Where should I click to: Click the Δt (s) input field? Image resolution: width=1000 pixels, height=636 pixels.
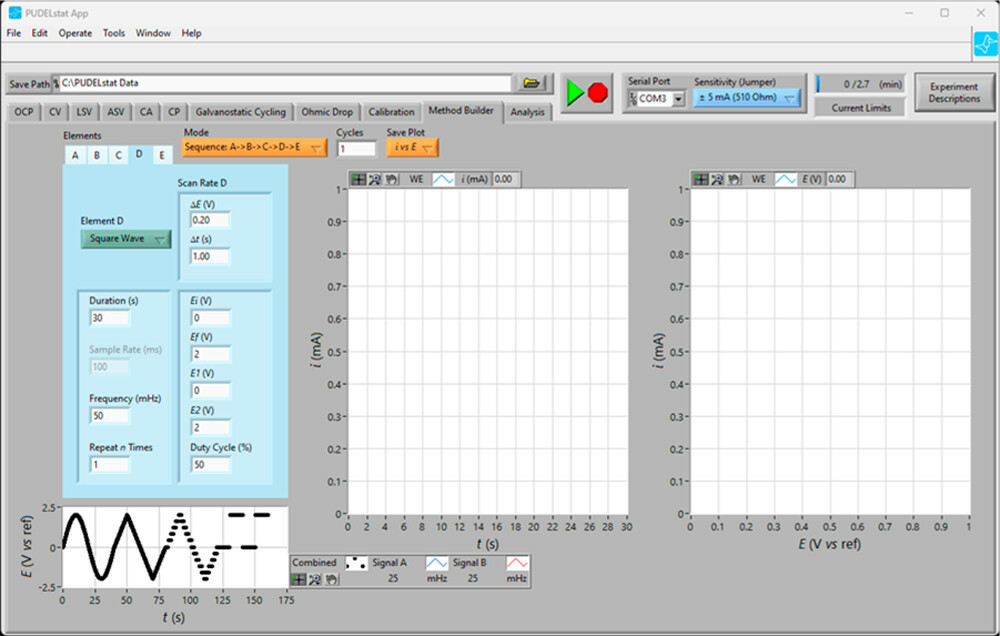point(210,256)
